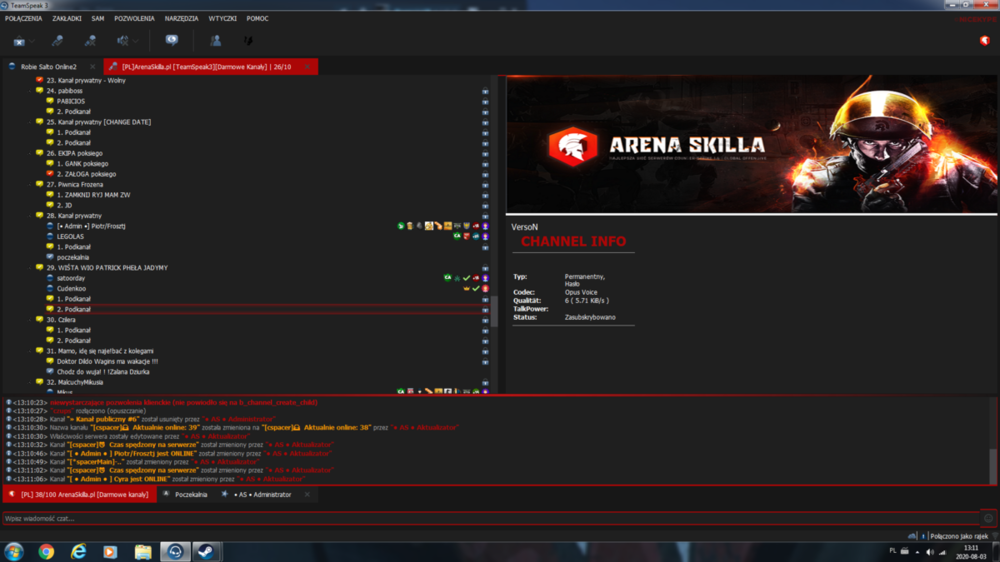Open the POŁĄCZENIA menu
The width and height of the screenshot is (1000, 562).
(24, 18)
